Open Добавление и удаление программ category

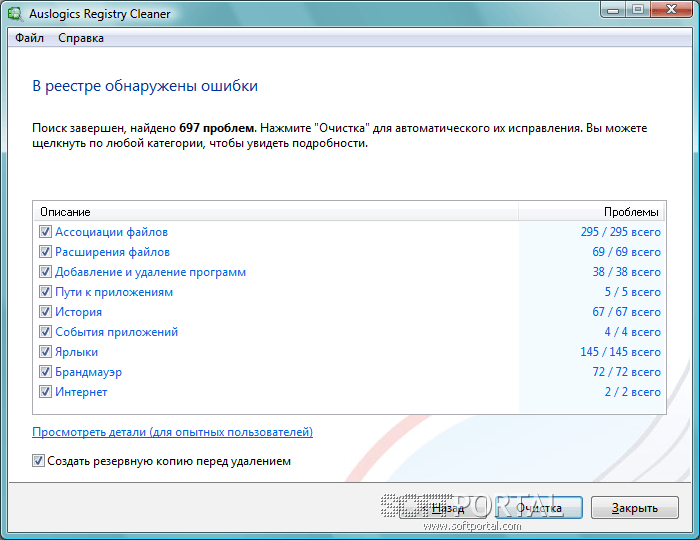point(150,272)
